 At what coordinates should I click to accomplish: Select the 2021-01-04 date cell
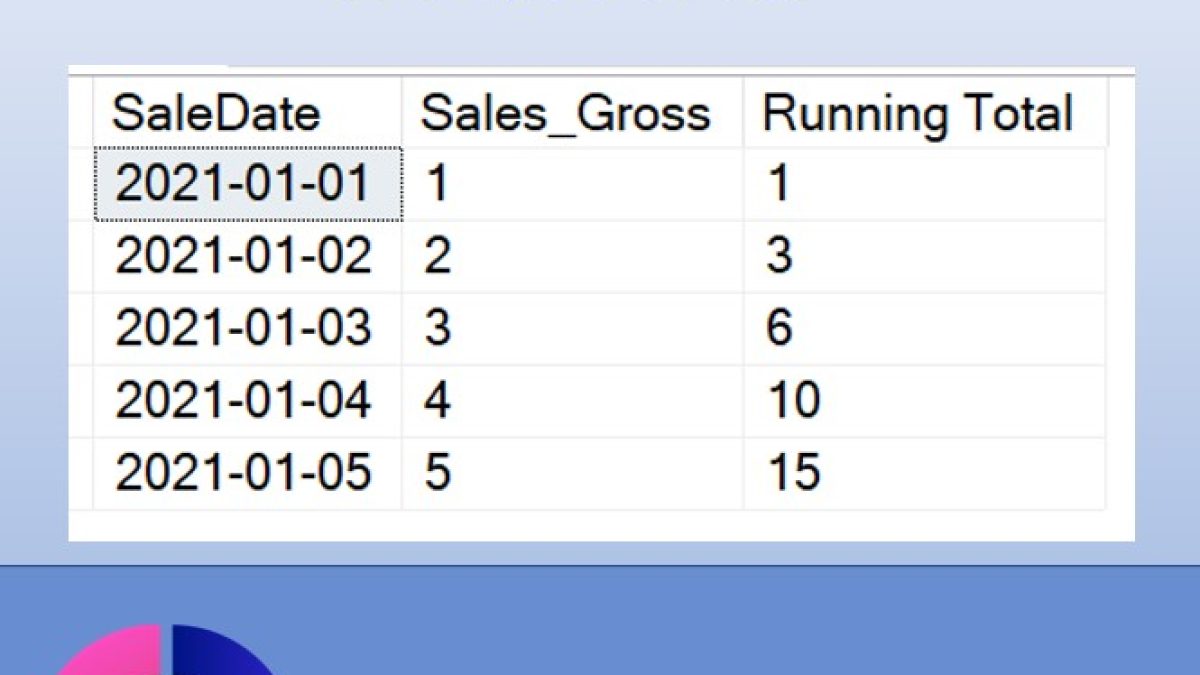[247, 401]
